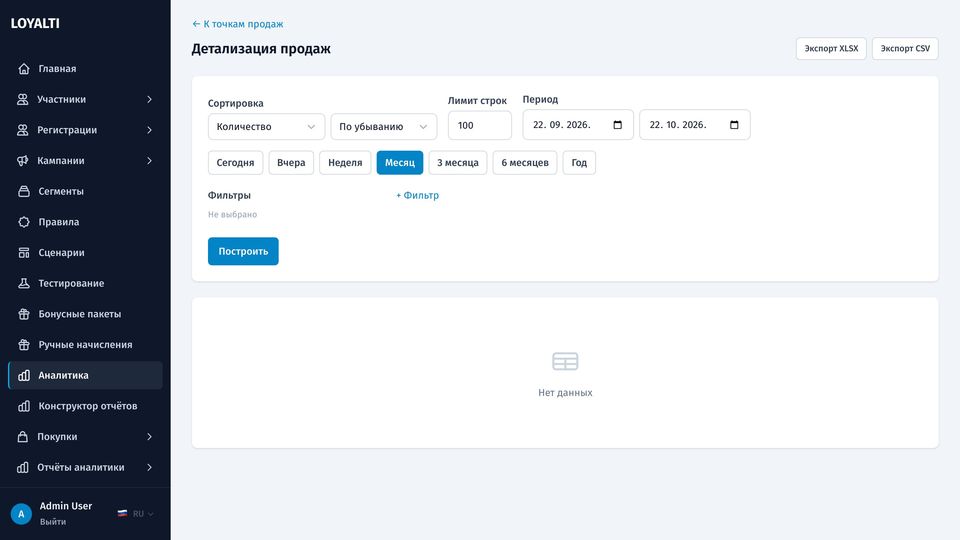Export data via Экспорт XLSX
Image resolution: width=960 pixels, height=540 pixels.
(831, 48)
